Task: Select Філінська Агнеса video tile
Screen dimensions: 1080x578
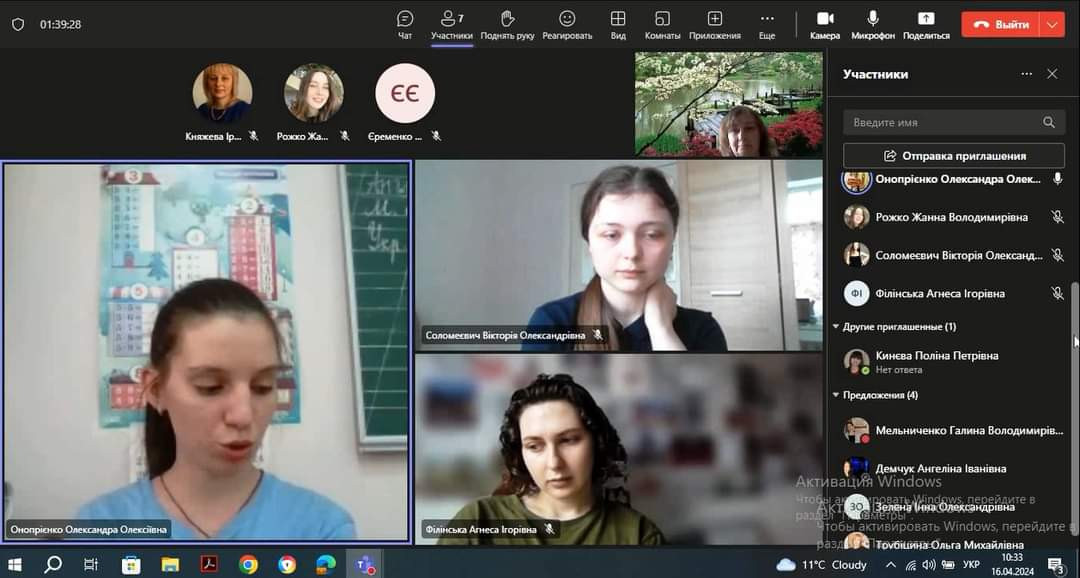Action: [x=619, y=450]
